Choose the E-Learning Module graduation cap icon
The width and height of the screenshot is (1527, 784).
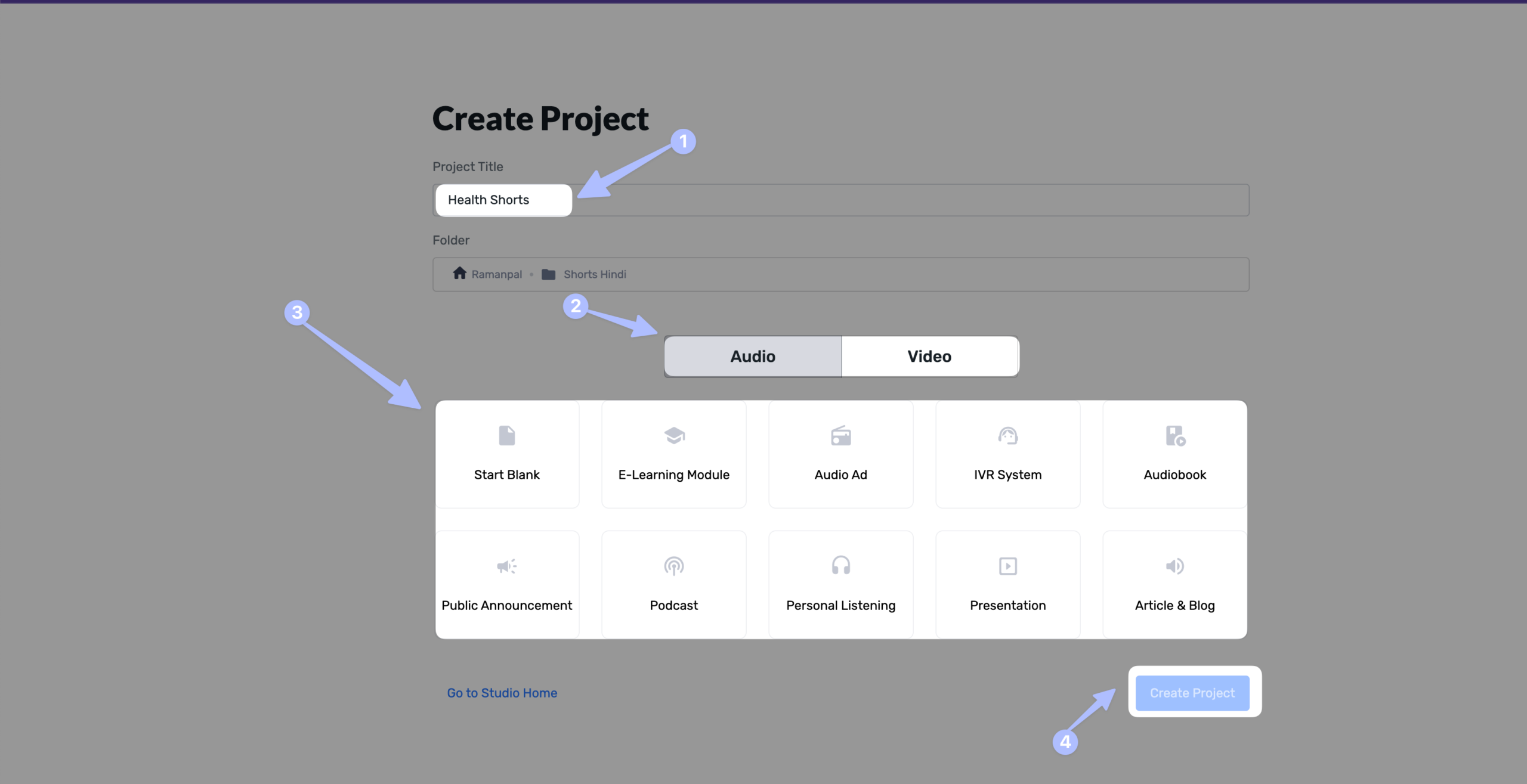coord(674,436)
